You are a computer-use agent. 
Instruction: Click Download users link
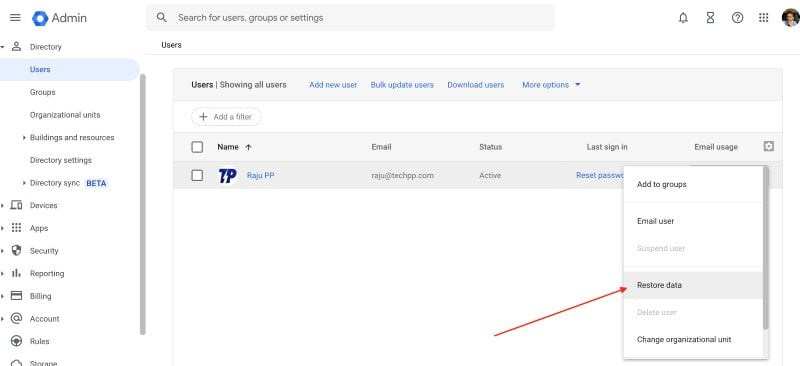pyautogui.click(x=476, y=85)
